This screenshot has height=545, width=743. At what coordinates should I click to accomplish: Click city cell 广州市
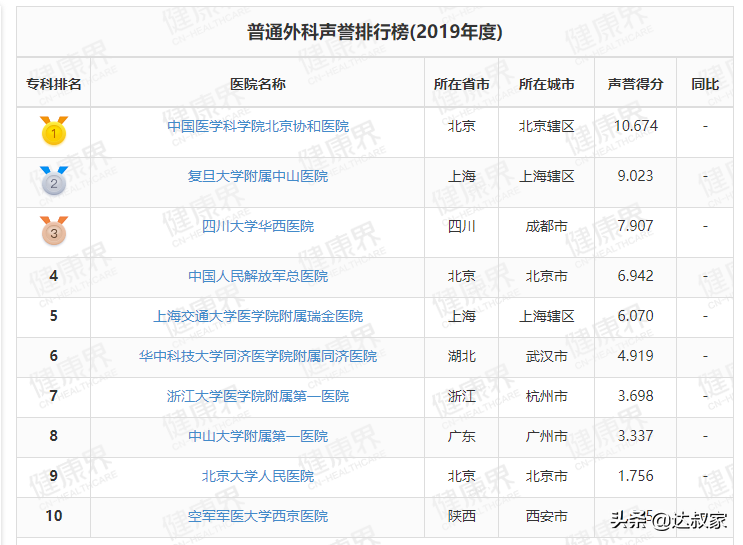pyautogui.click(x=546, y=436)
